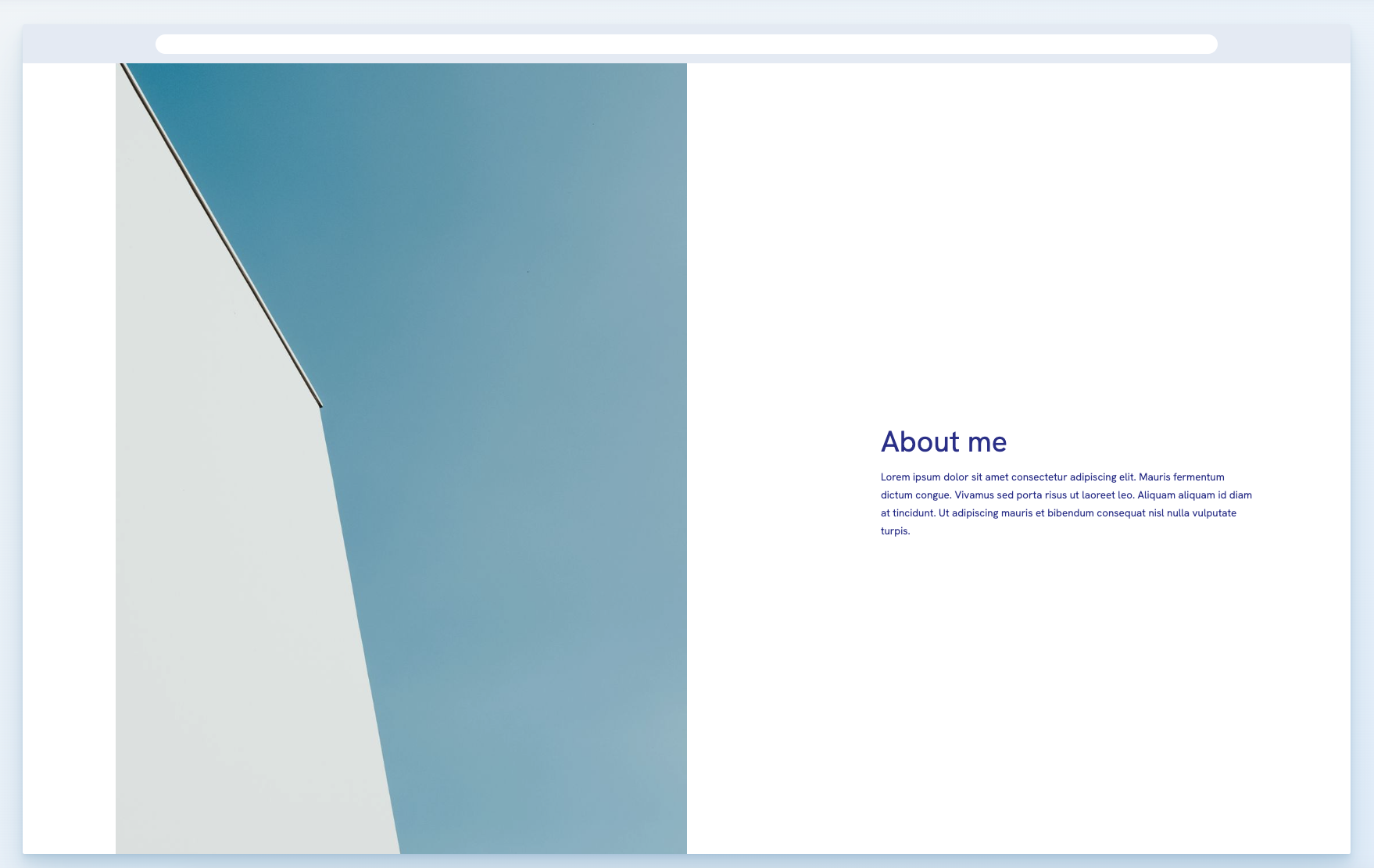Click the About me heading

[x=943, y=441]
